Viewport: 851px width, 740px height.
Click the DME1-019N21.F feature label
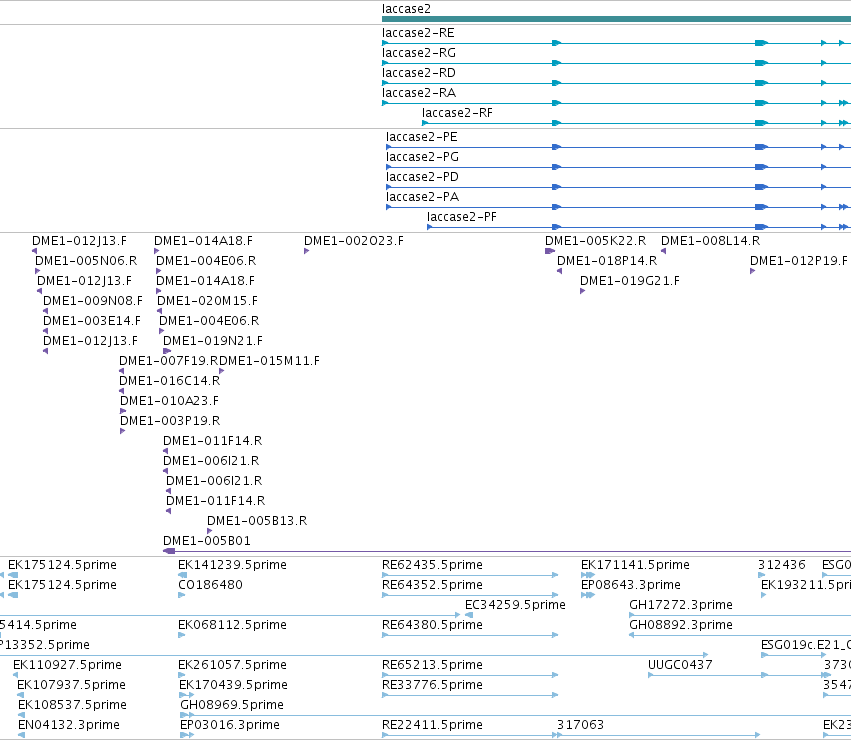213,341
